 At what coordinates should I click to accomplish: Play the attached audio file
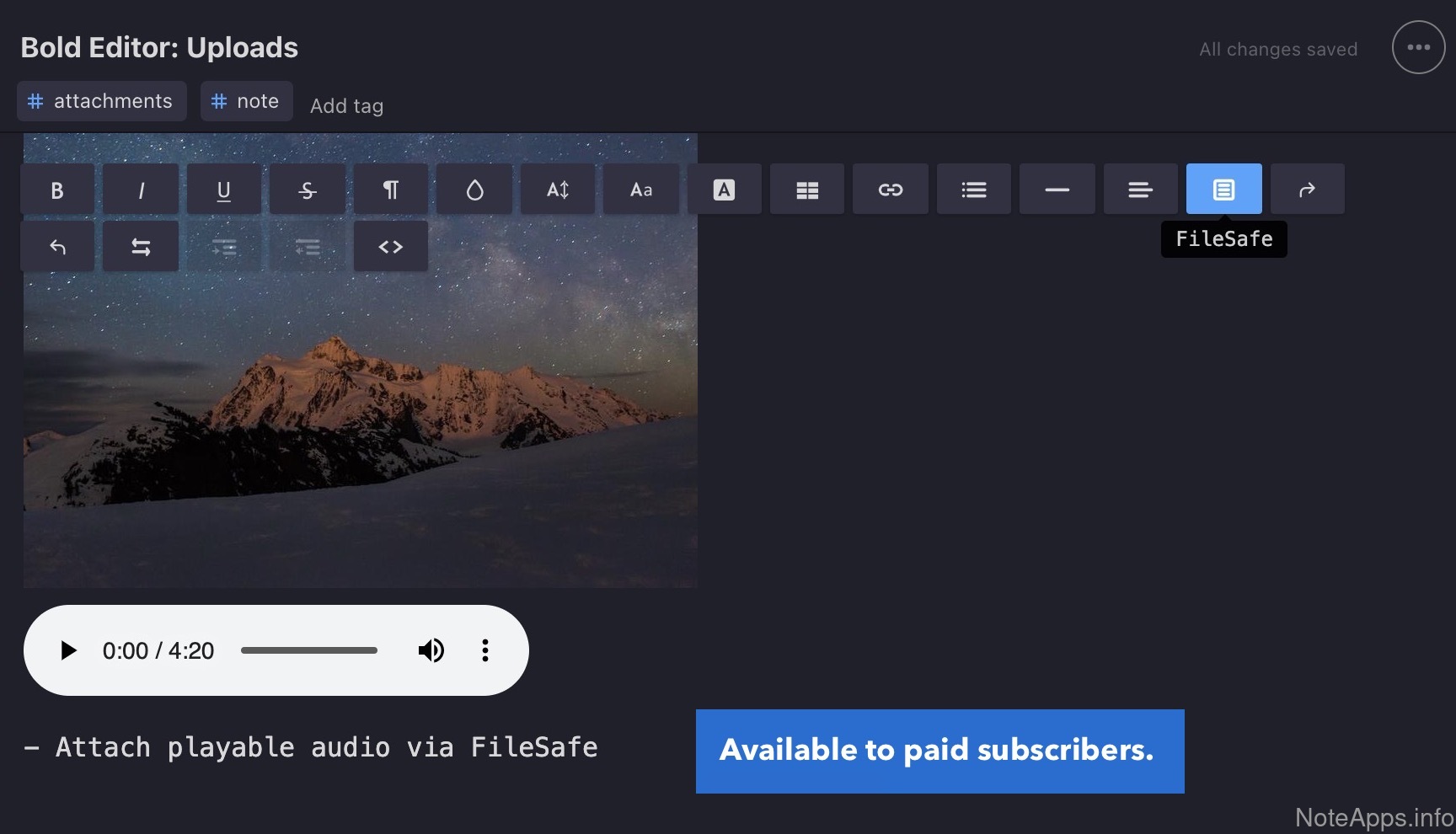point(68,650)
